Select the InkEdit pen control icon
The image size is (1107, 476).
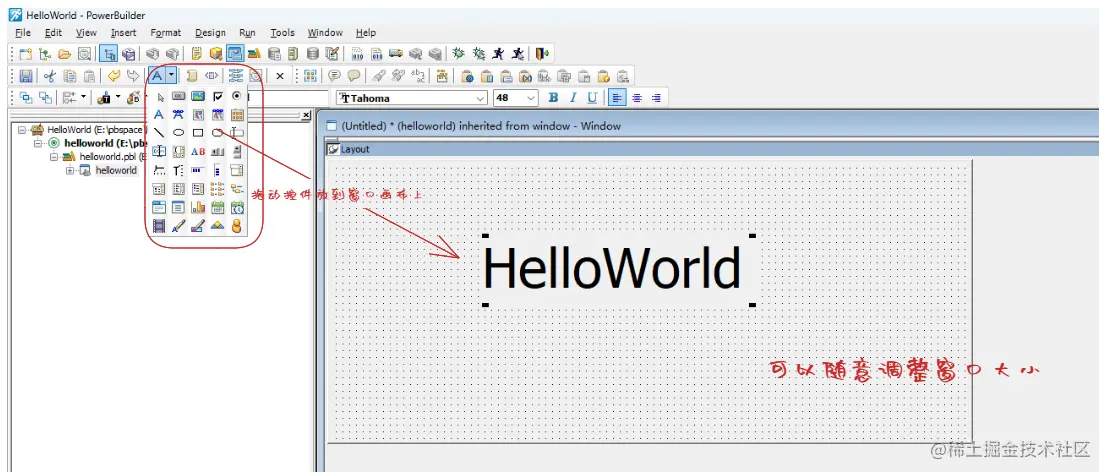(x=179, y=225)
